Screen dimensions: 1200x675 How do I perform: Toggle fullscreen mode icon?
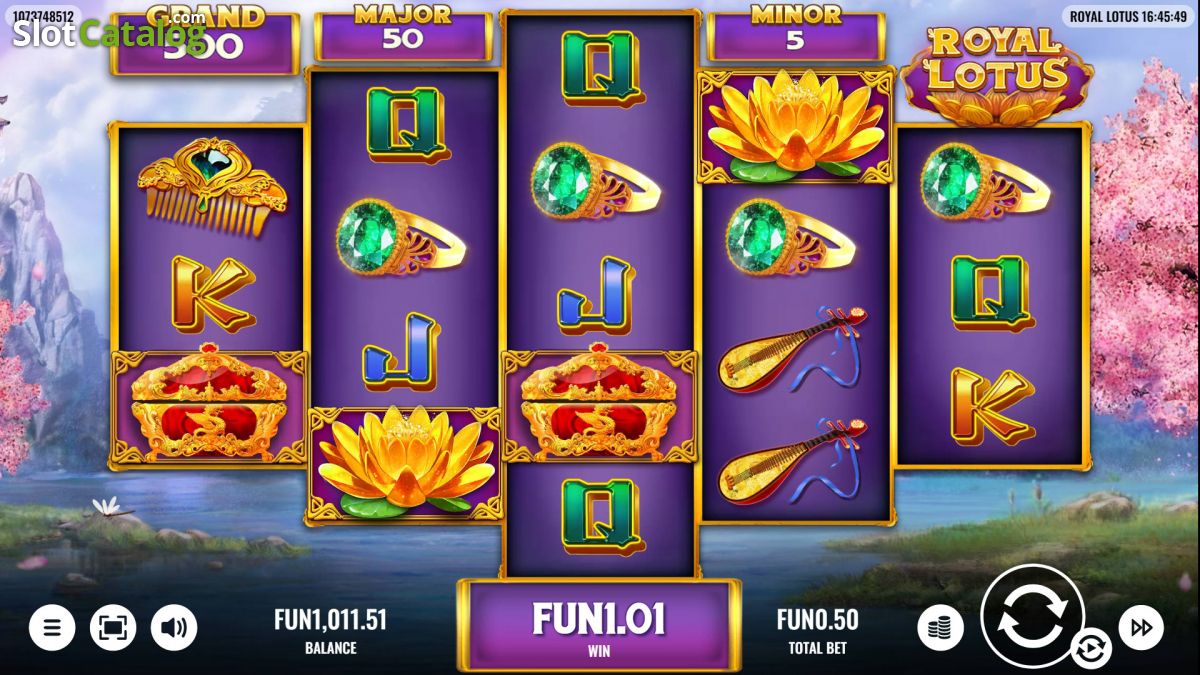(113, 628)
